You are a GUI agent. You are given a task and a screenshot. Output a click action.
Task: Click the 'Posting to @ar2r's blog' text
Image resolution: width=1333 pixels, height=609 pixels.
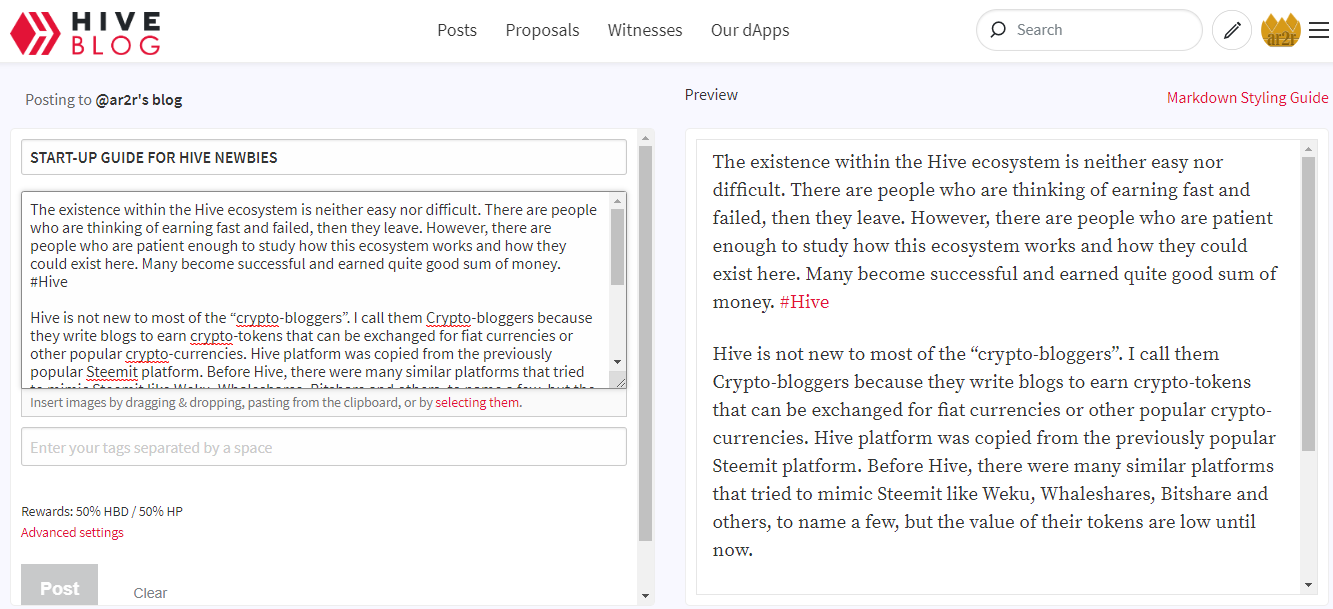click(104, 99)
